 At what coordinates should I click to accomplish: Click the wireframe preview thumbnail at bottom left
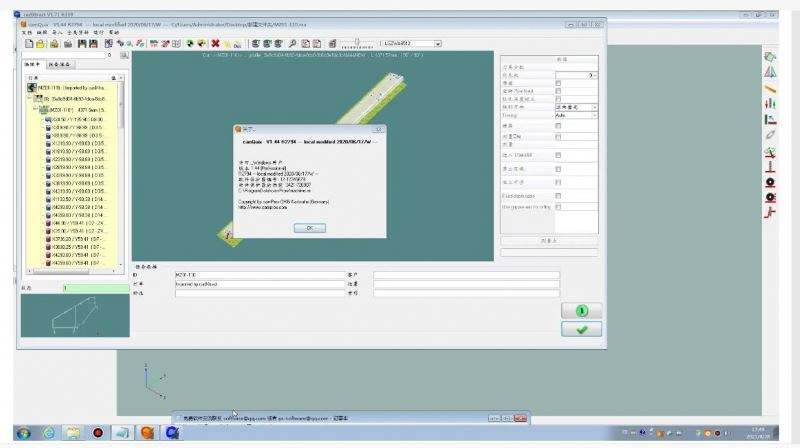[x=75, y=316]
